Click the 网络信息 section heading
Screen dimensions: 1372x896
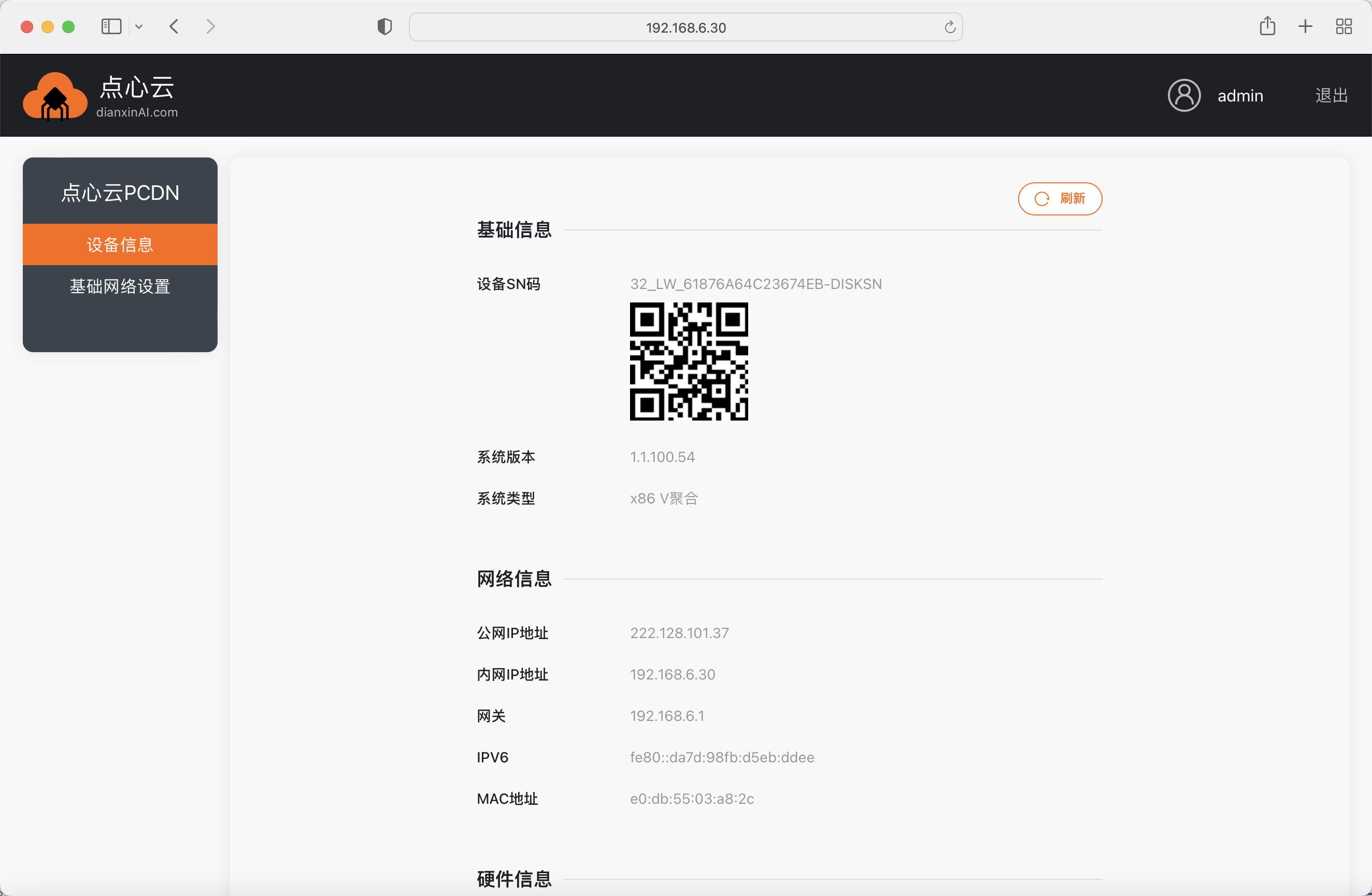coord(514,579)
